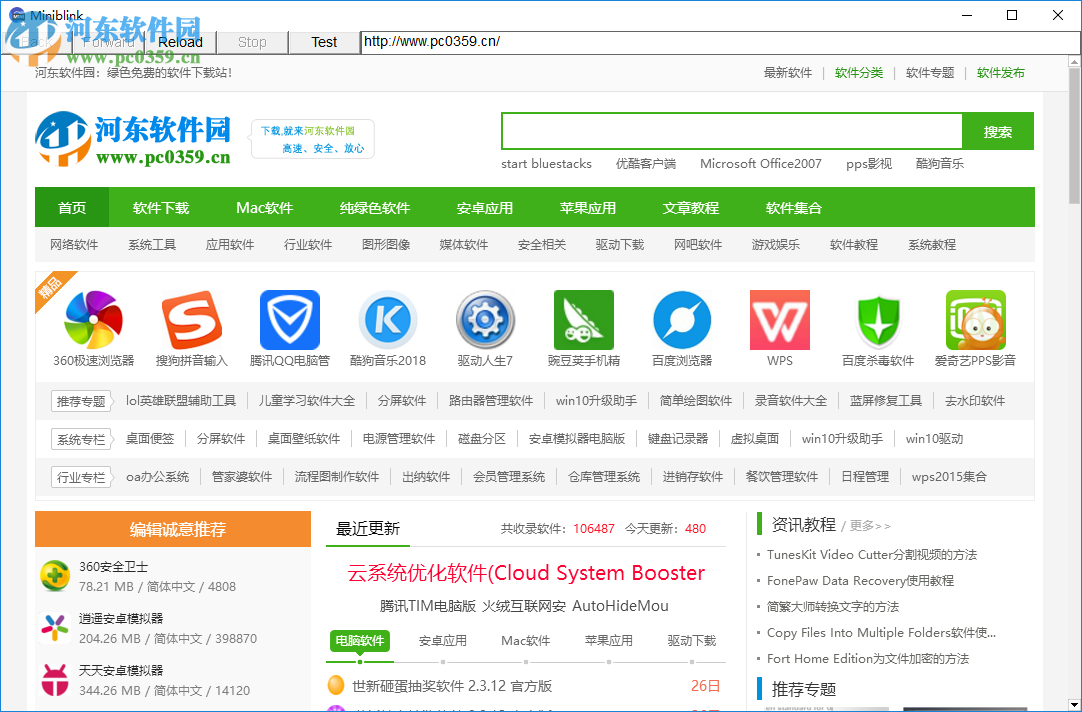Click the 网络软件 category link
The height and width of the screenshot is (712, 1082).
click(74, 244)
